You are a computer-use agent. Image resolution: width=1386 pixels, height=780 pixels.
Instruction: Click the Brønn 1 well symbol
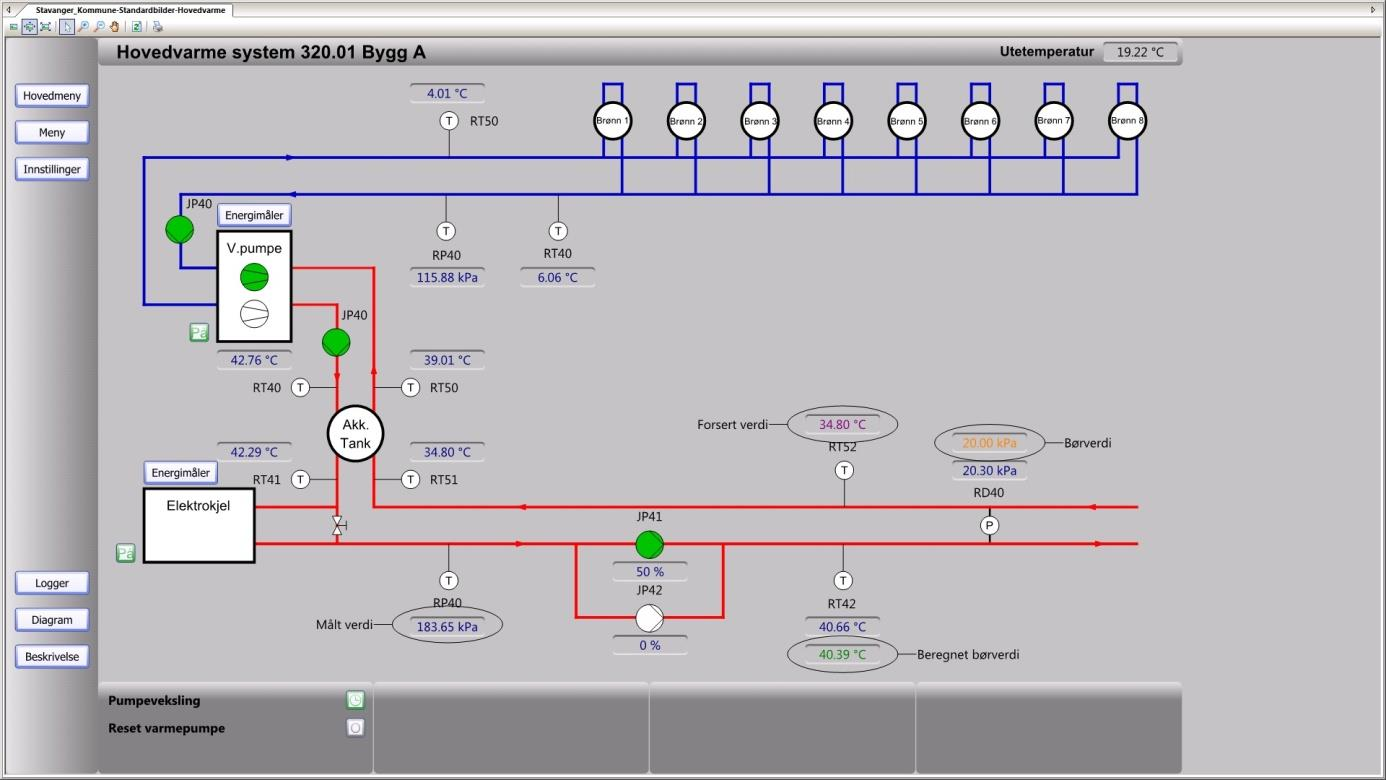pyautogui.click(x=612, y=121)
